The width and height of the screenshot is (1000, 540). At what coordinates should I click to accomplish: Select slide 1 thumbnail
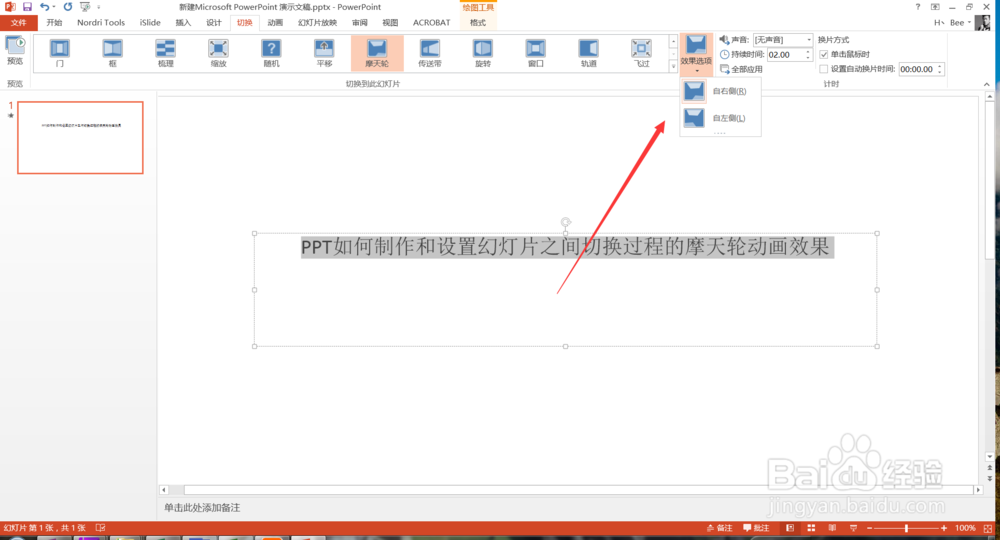coord(80,137)
